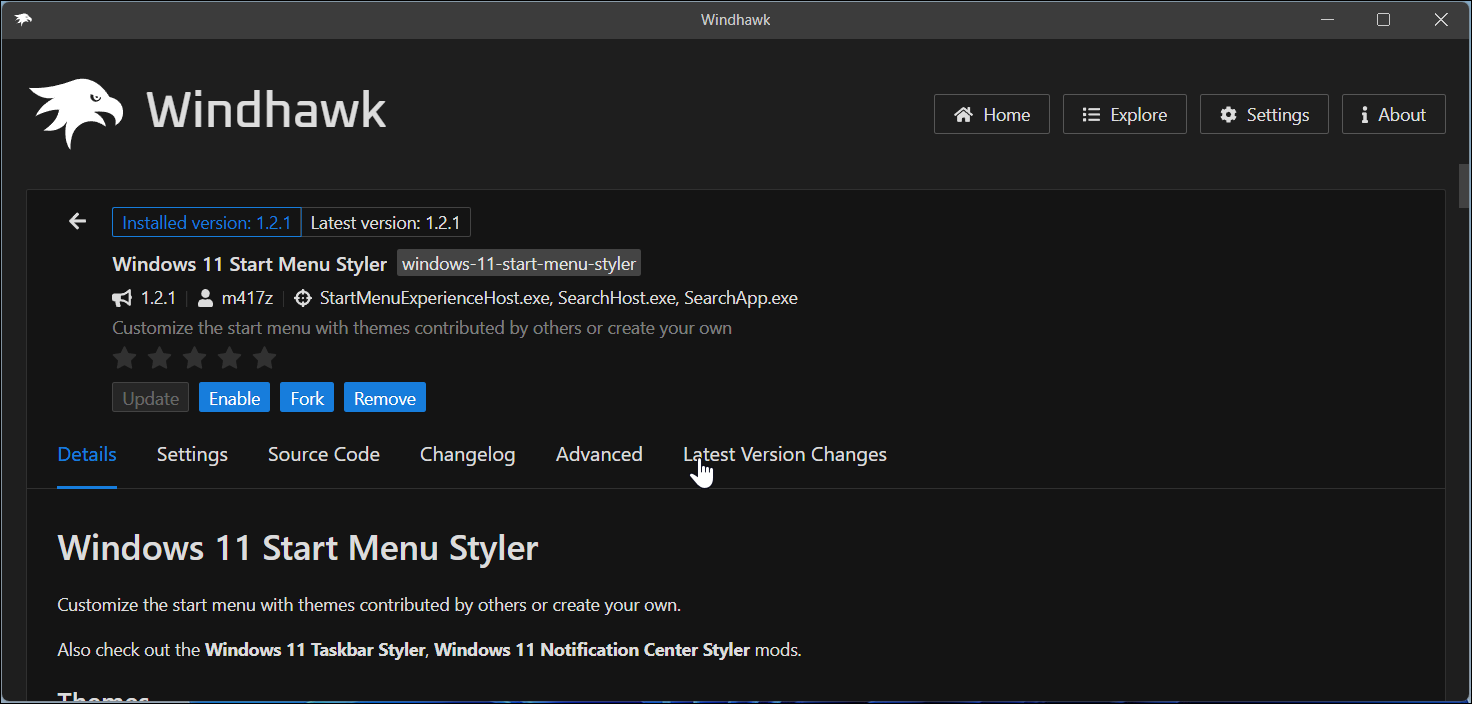The height and width of the screenshot is (704, 1472).
Task: Open the Windows 11 Taskbar Styler link
Action: click(x=314, y=649)
